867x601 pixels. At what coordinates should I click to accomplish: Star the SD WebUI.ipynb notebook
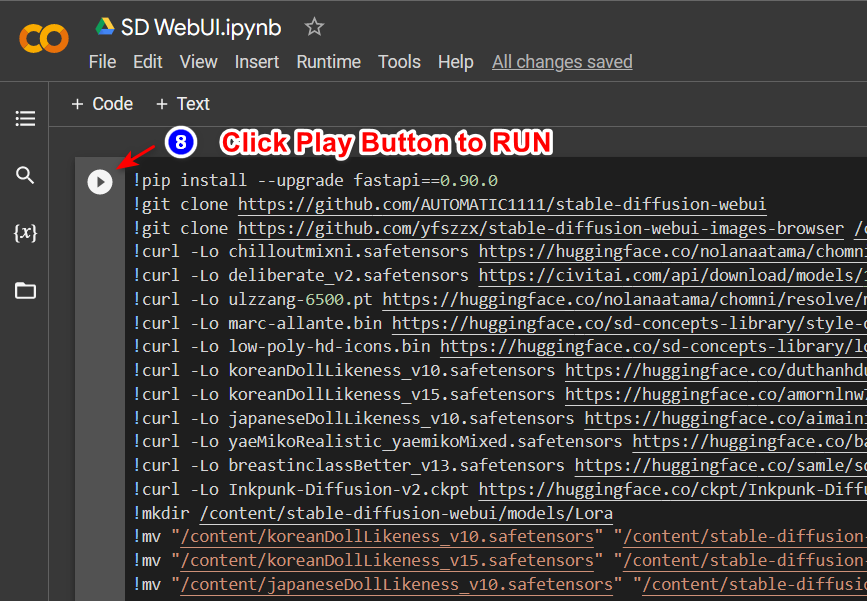tap(314, 27)
